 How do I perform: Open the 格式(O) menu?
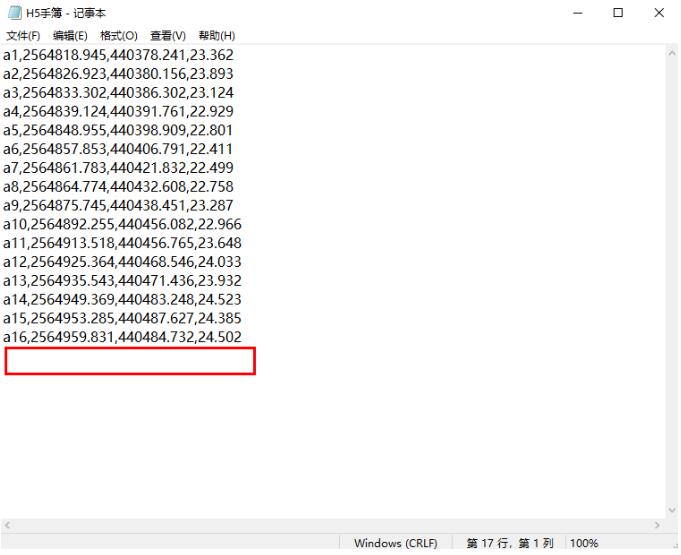click(x=119, y=36)
